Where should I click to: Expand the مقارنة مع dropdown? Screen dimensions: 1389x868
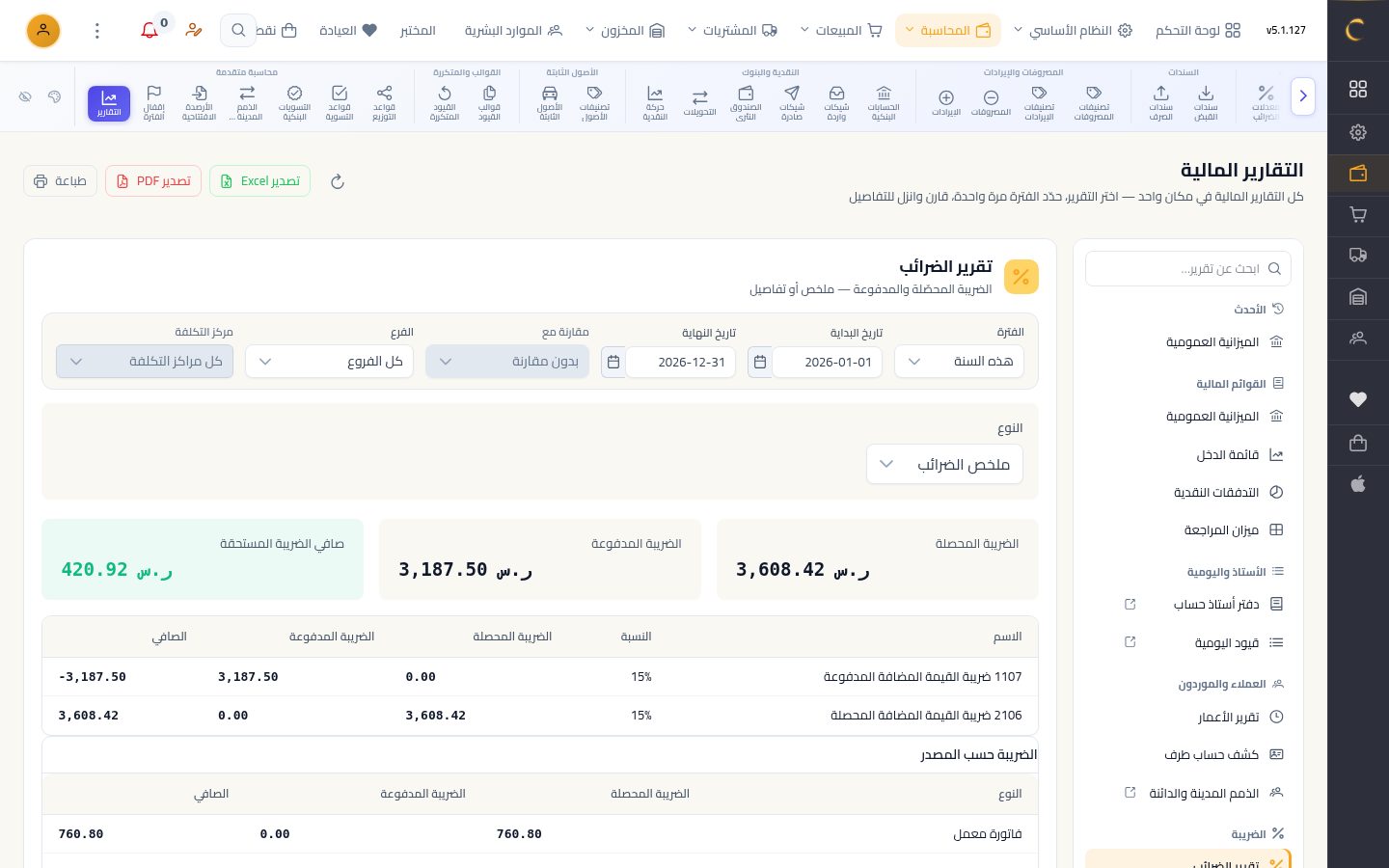(507, 362)
